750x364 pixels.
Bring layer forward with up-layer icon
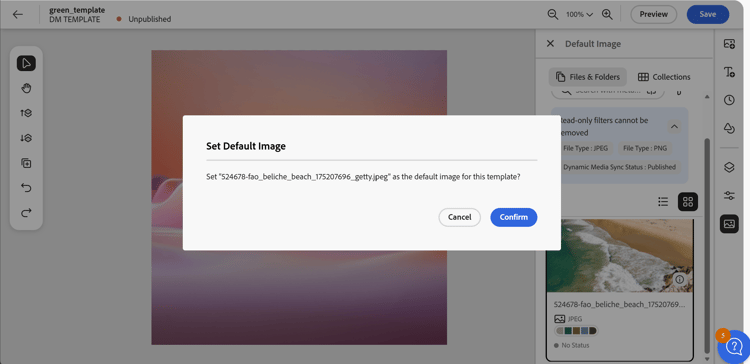pos(26,113)
